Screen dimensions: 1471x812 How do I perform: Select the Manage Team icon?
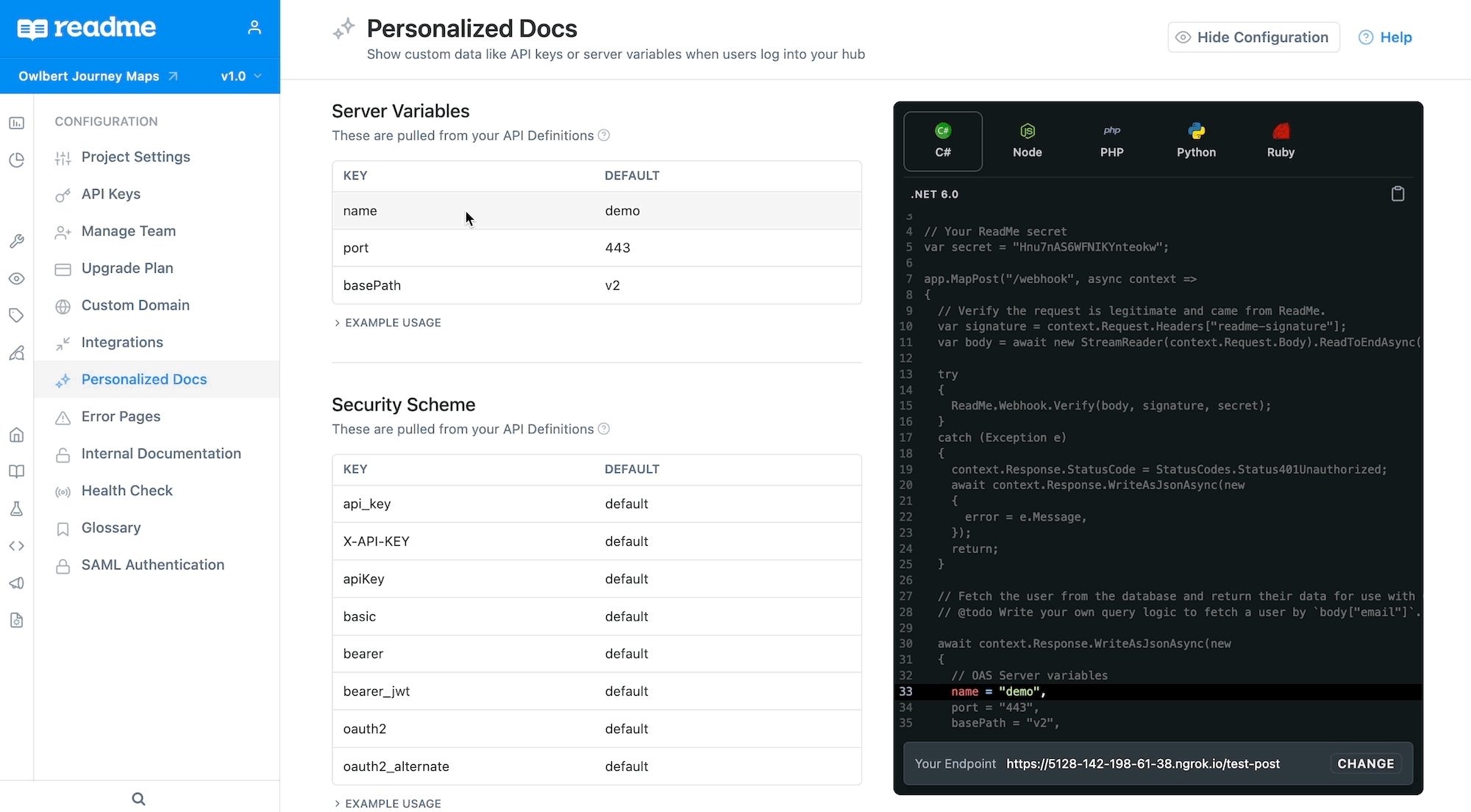tap(63, 231)
